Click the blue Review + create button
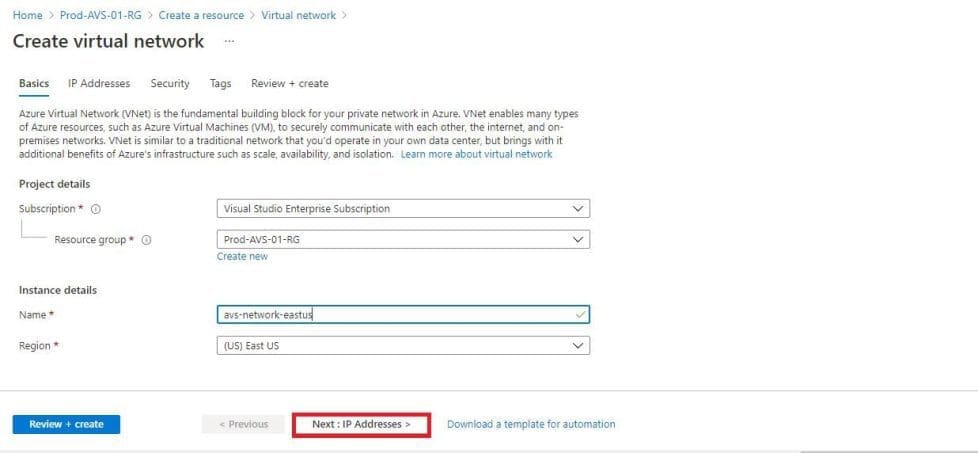This screenshot has height=453, width=978. pos(66,424)
